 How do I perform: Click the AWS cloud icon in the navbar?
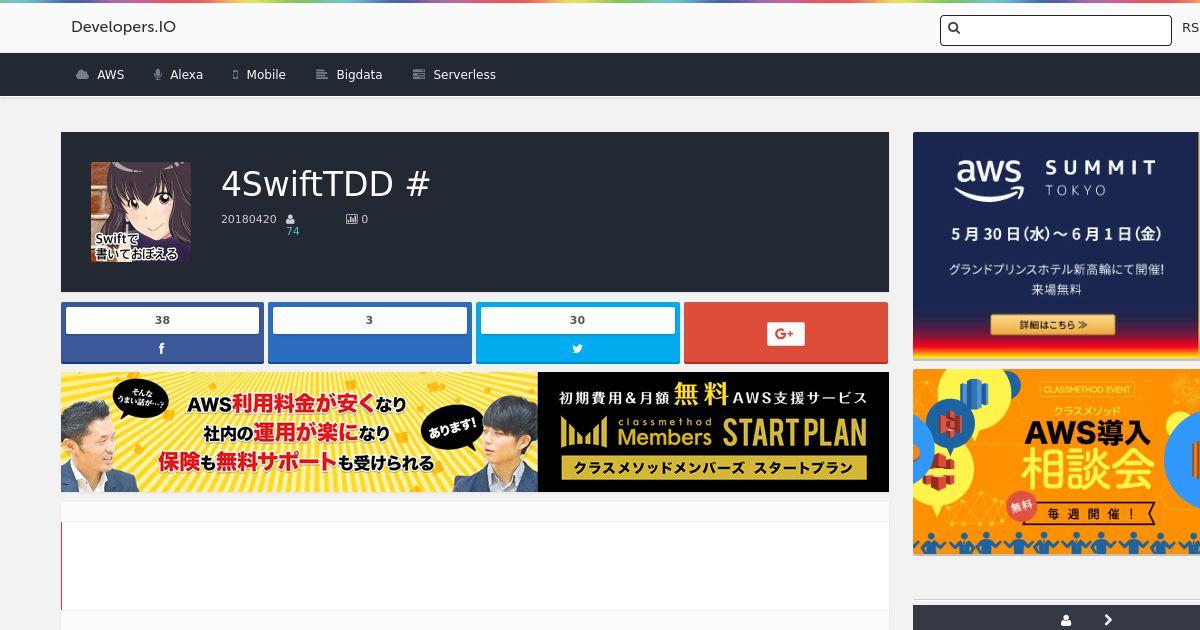82,75
